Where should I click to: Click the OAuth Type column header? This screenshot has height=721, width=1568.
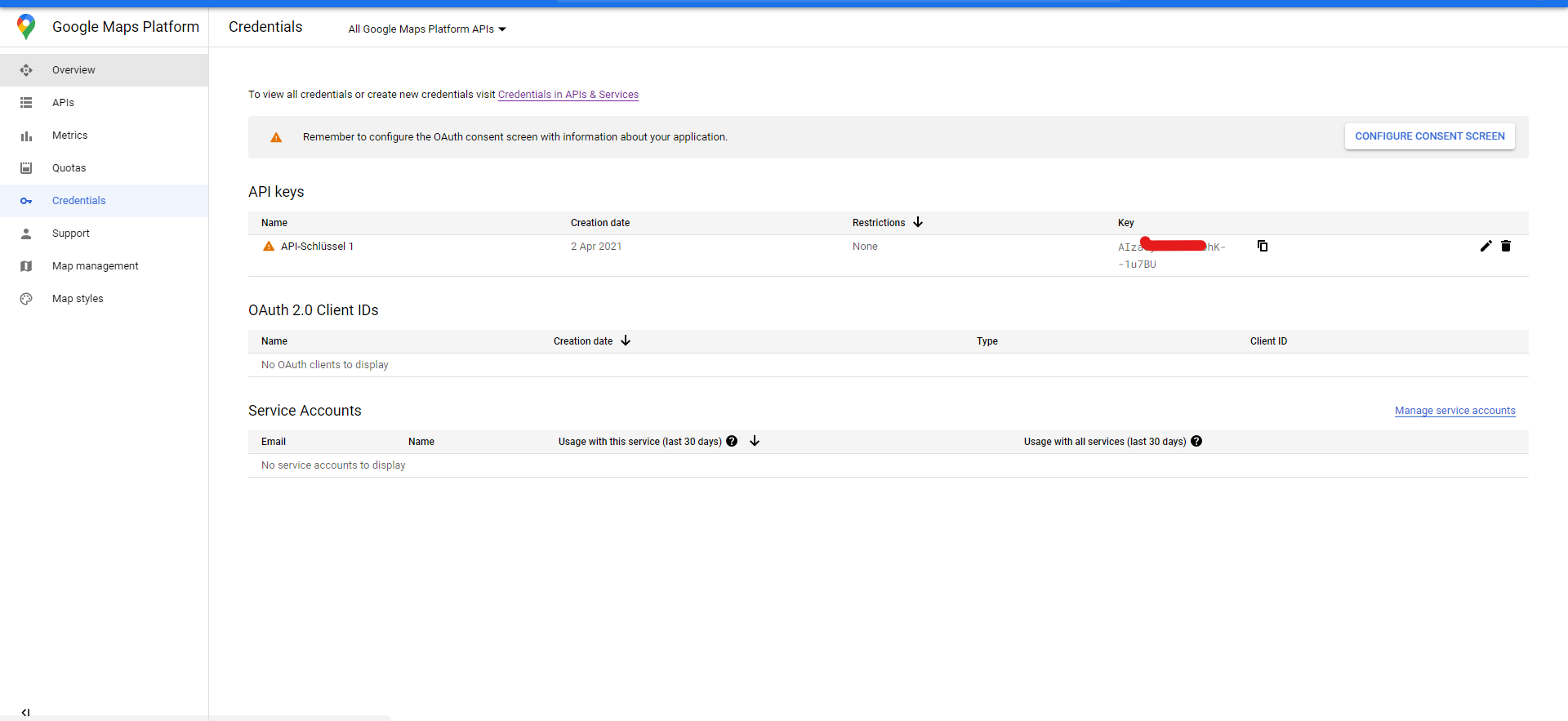[x=987, y=341]
